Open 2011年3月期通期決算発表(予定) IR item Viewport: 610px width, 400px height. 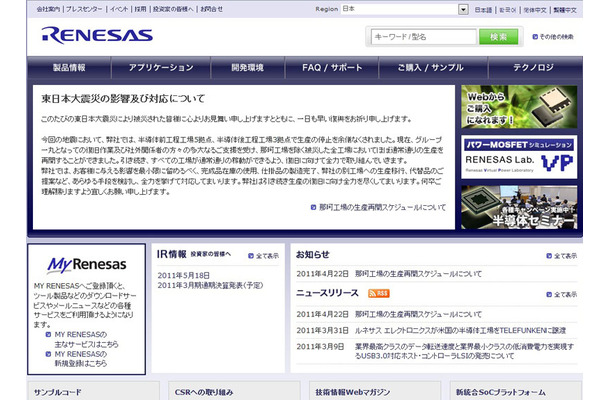click(210, 285)
